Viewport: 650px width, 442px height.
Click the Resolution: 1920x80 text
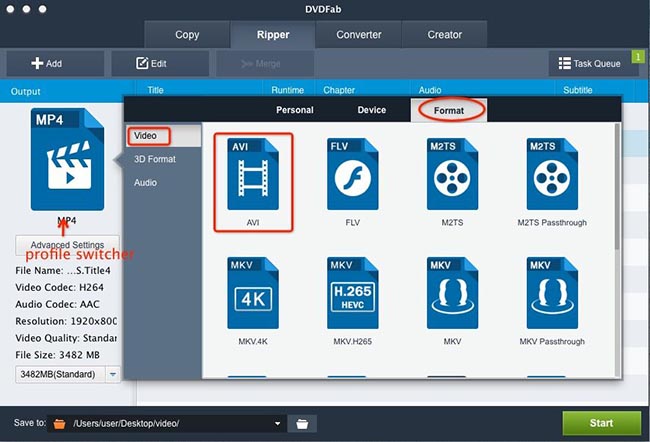point(66,321)
